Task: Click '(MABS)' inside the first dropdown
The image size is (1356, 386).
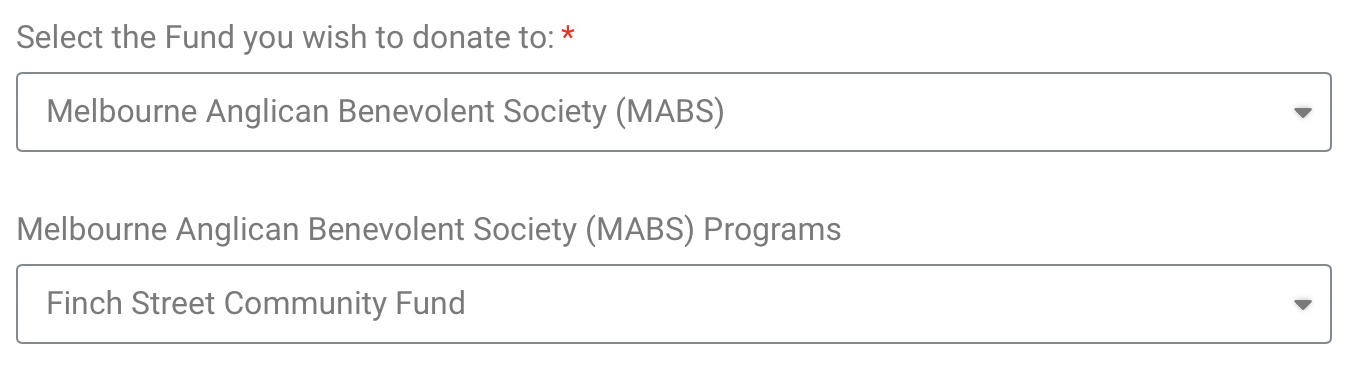Action: coord(669,112)
